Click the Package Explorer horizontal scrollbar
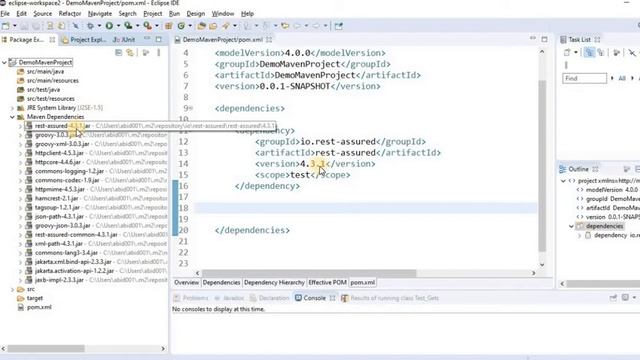 click(46, 349)
